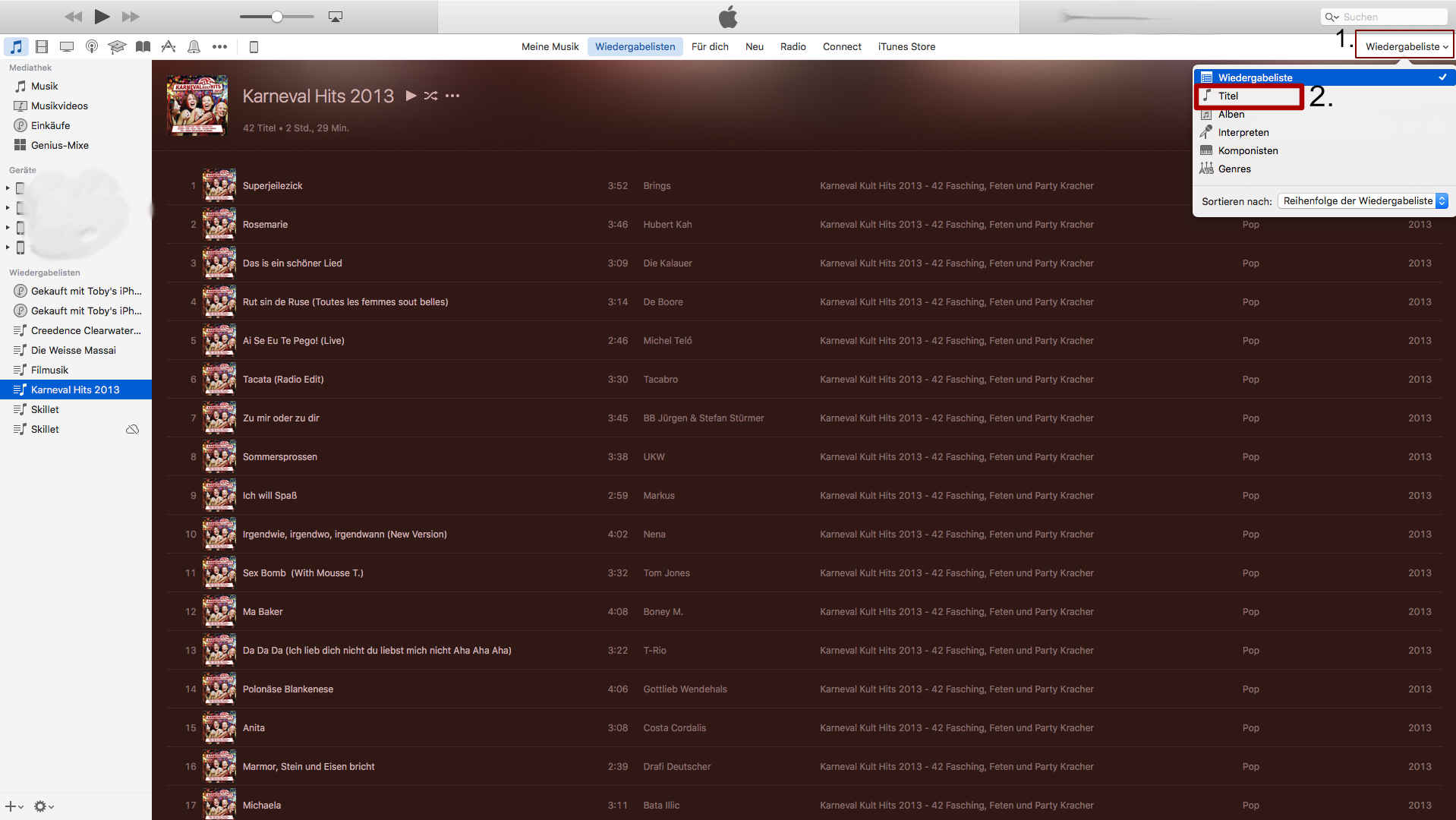Choose Genres view option
Viewport: 1456px width, 820px height.
(x=1325, y=169)
